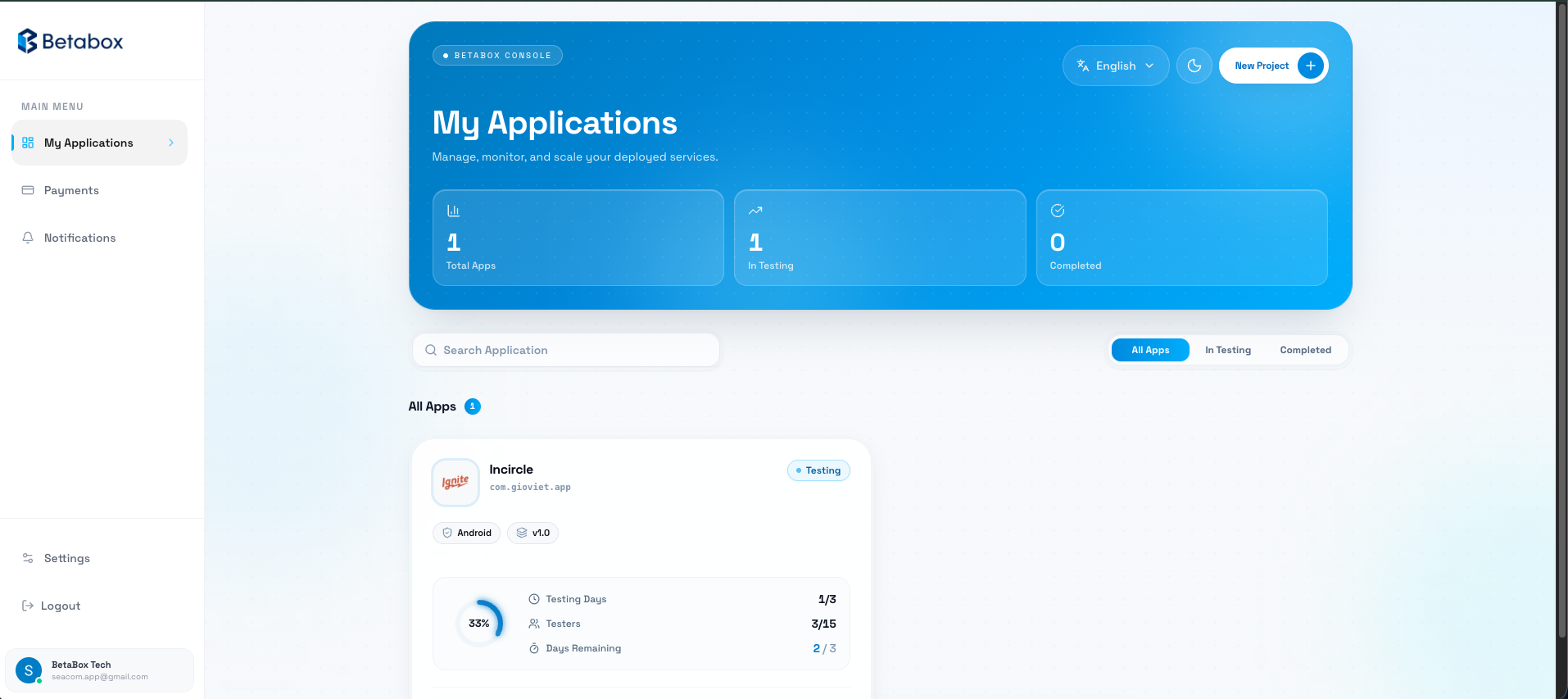Screen dimensions: 1568x699
Task: Click the All Apps count badge
Action: [x=473, y=406]
